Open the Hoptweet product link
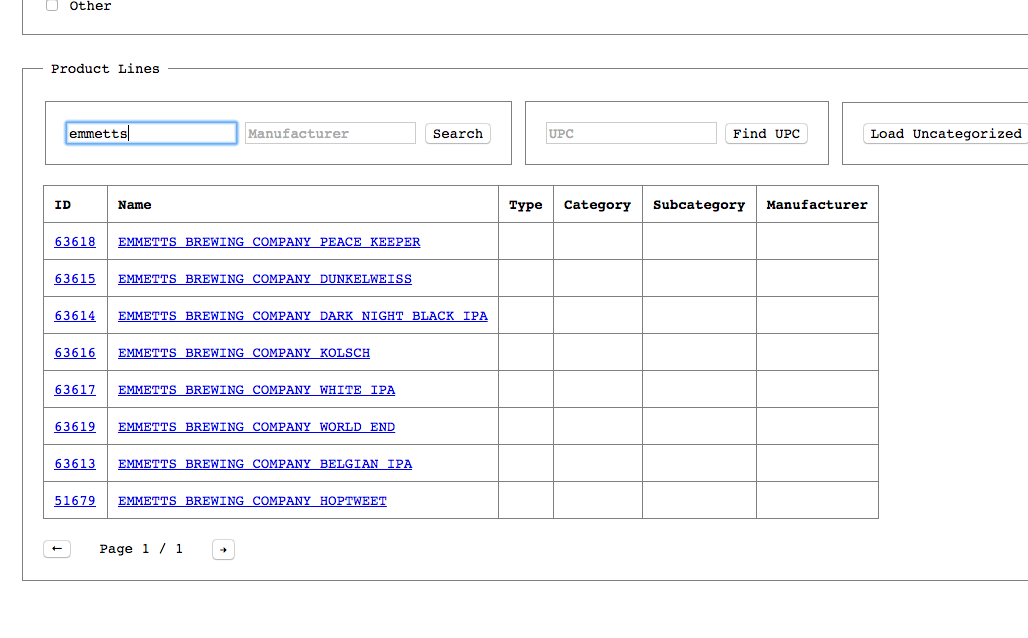This screenshot has height=638, width=1028. [252, 501]
